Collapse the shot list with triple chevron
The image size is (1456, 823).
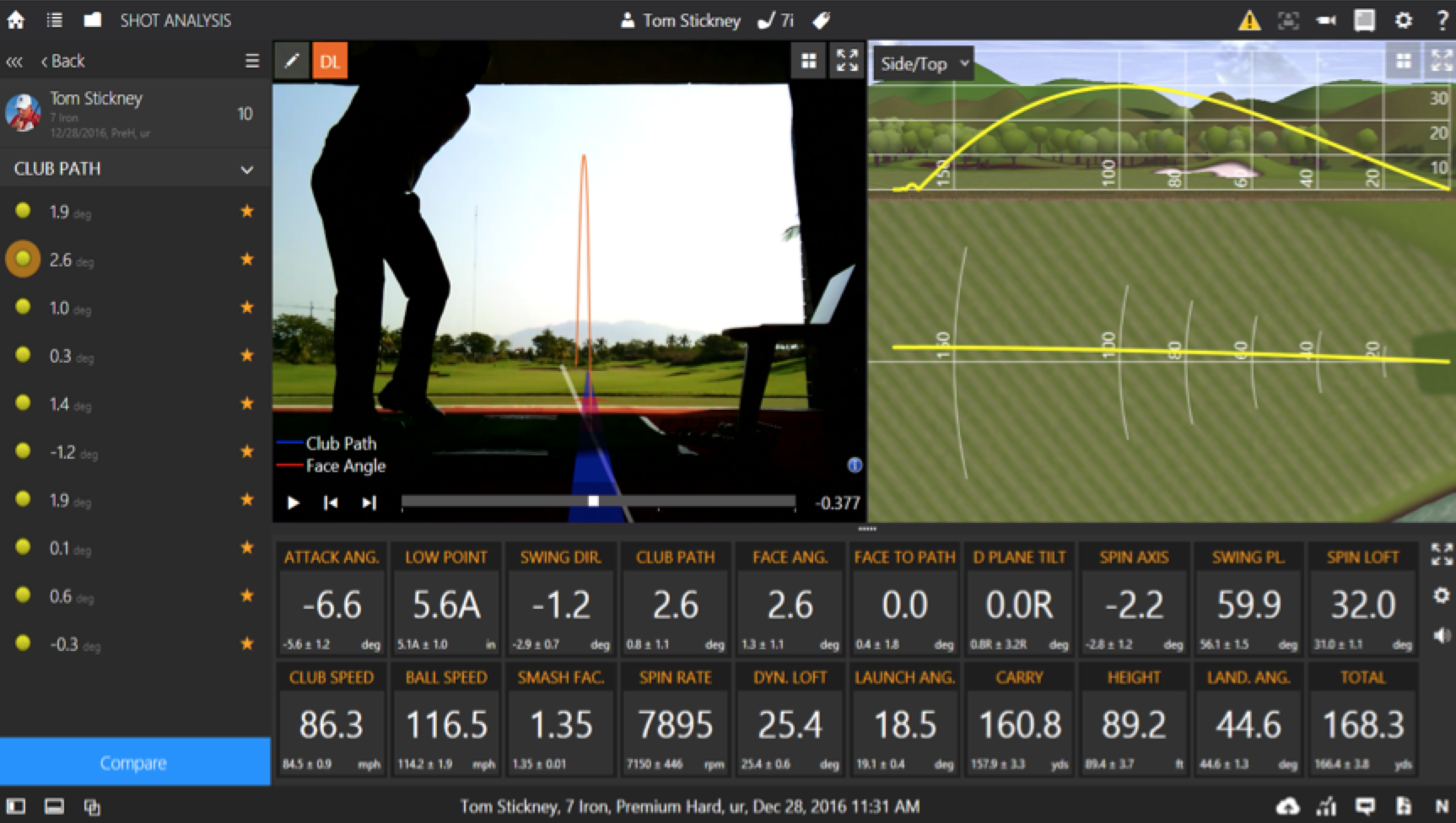pyautogui.click(x=14, y=62)
